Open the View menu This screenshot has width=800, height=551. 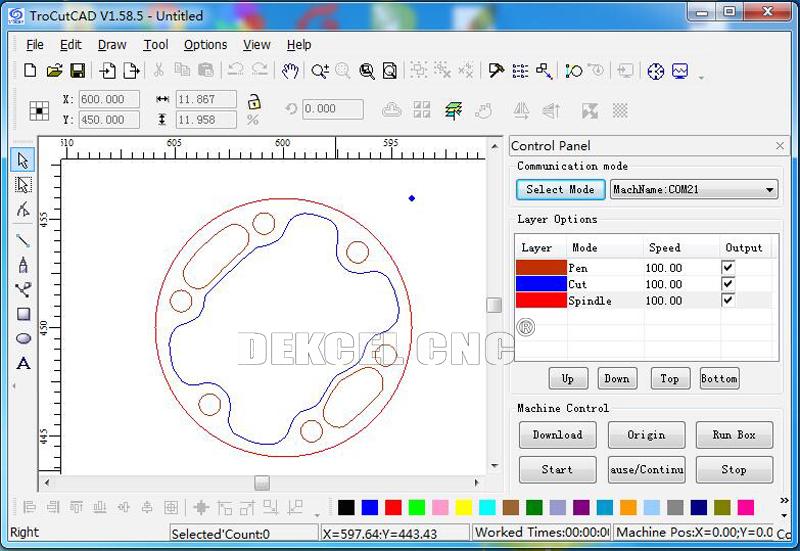(257, 45)
